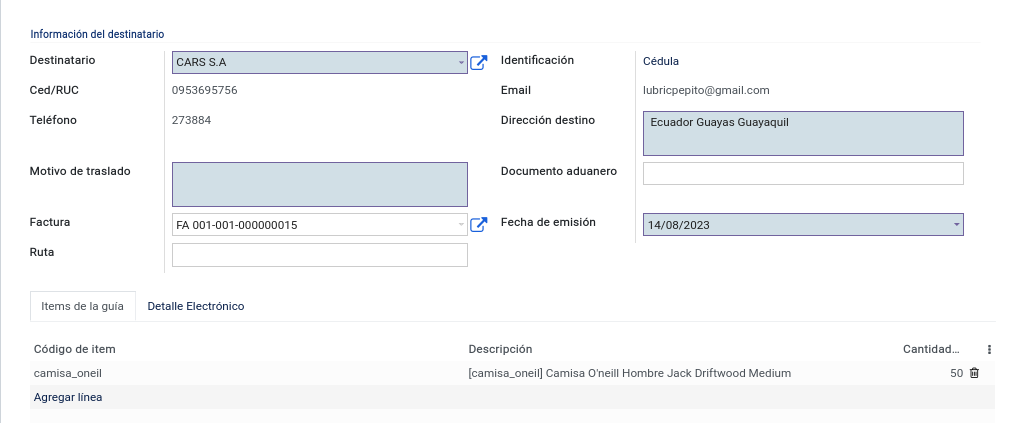
Task: Edit the Dirección destino text area
Action: tap(803, 133)
